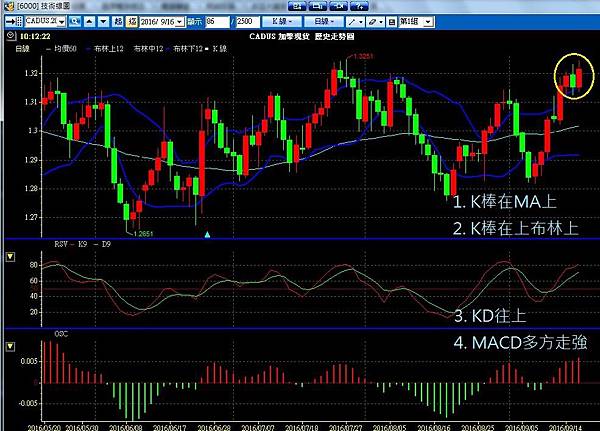This screenshot has height=431, width=600.
Task: Click the RSV indicator label
Action: point(60,244)
